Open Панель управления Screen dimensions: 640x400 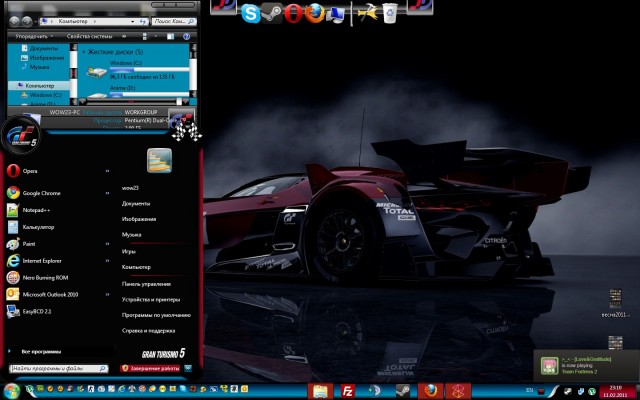pos(146,284)
